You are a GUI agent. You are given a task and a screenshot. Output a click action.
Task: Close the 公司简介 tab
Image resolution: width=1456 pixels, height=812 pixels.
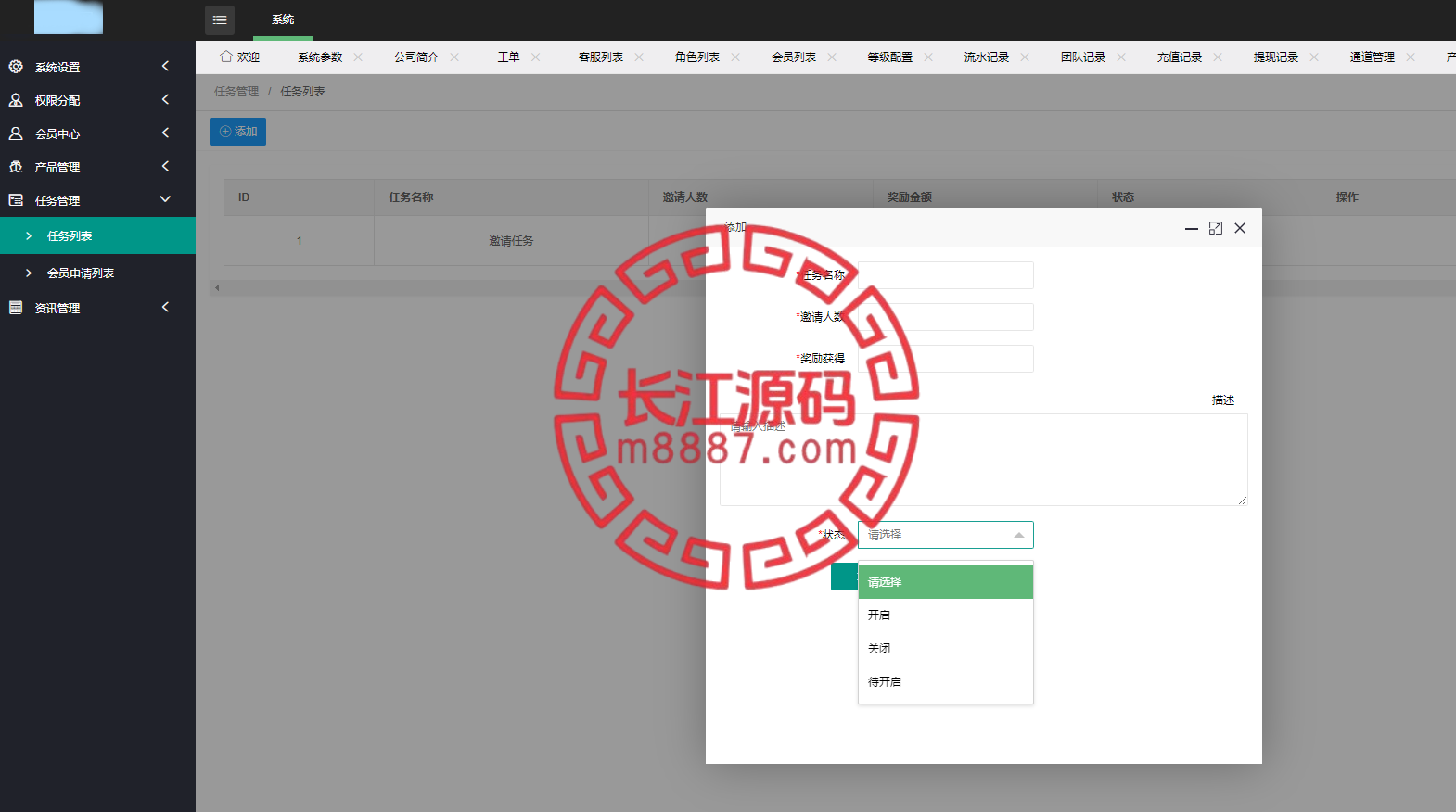tap(454, 57)
